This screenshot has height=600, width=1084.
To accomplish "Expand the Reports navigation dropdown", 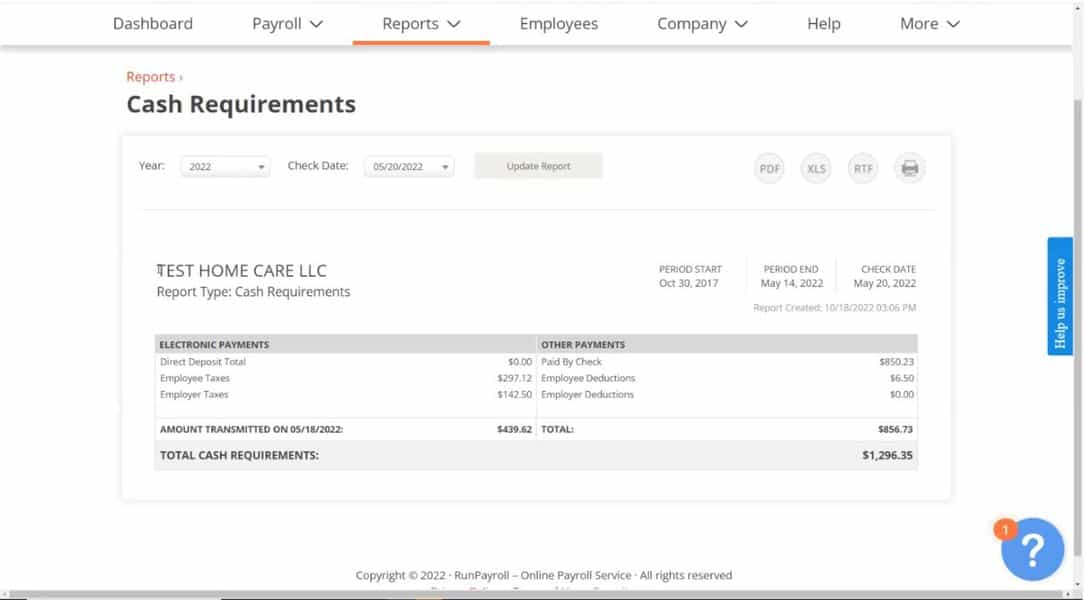I will pyautogui.click(x=420, y=23).
